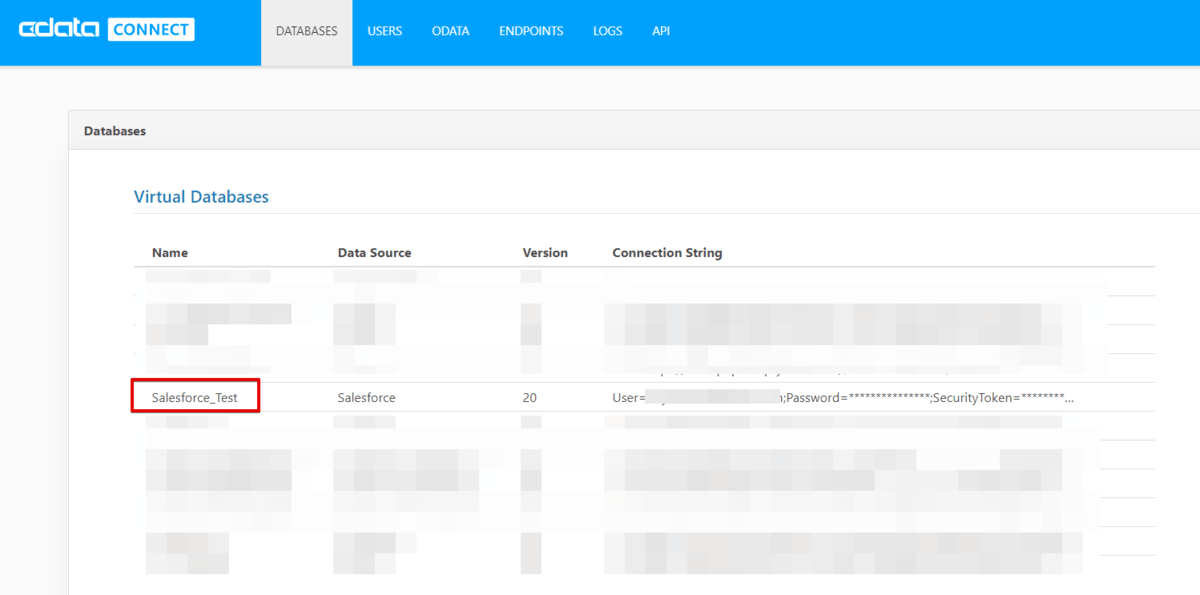View the LOGS tab
This screenshot has height=595, width=1200.
(607, 32)
